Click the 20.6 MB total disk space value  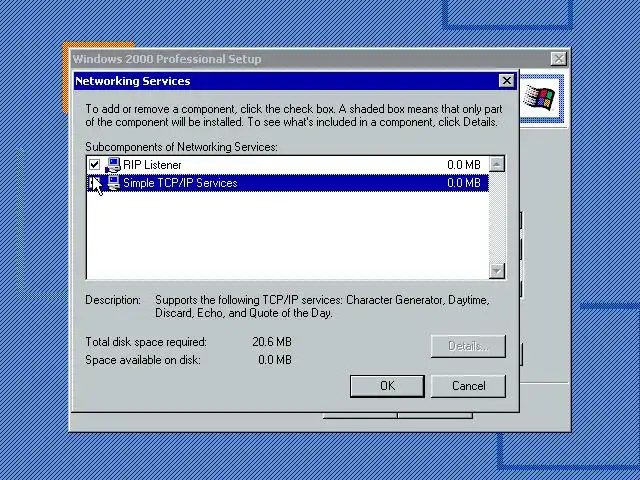pos(272,342)
